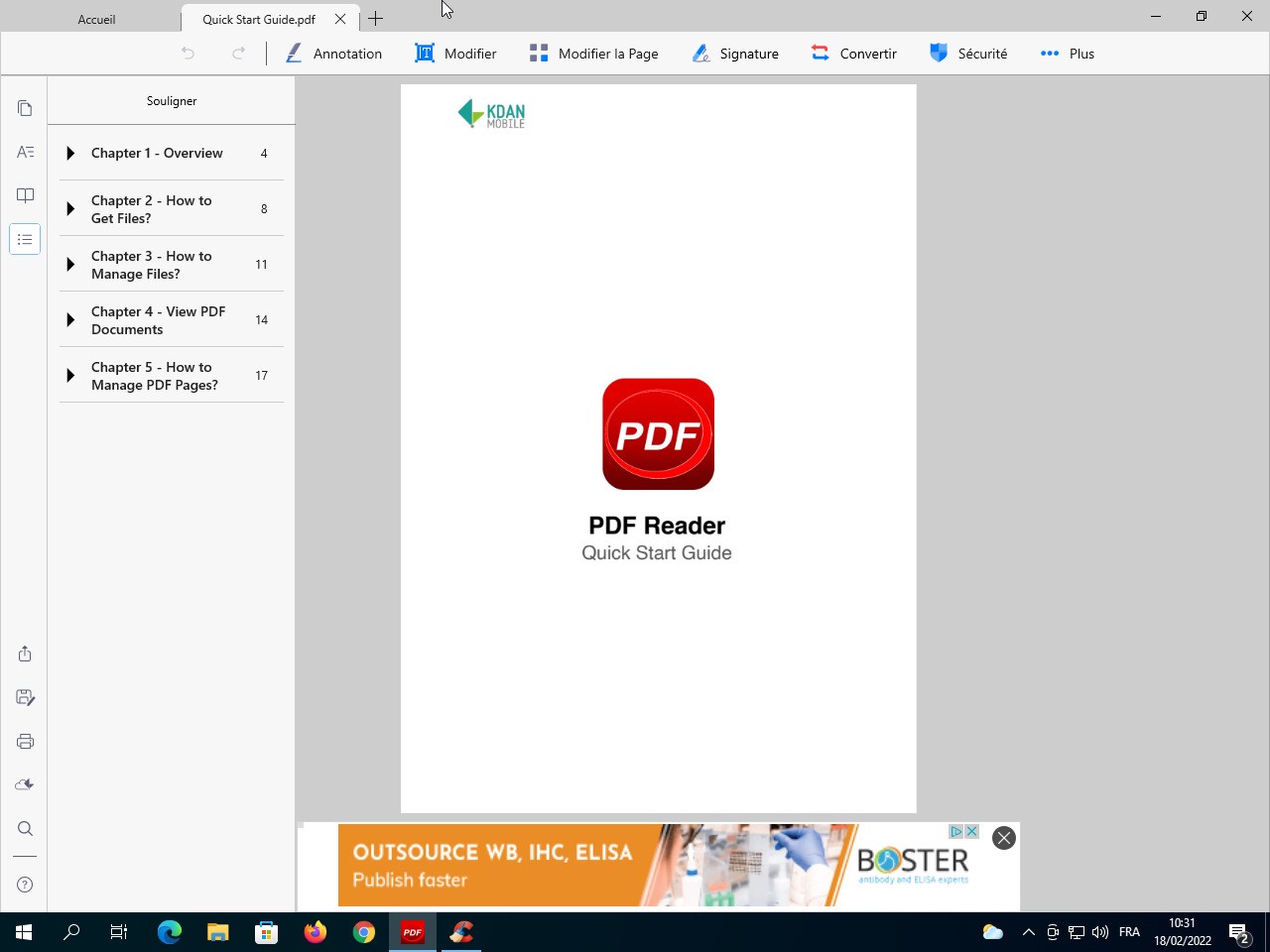Expand Chapter 5 - How to Manage PDF Pages arrow
The width and height of the screenshot is (1270, 952).
[x=70, y=375]
